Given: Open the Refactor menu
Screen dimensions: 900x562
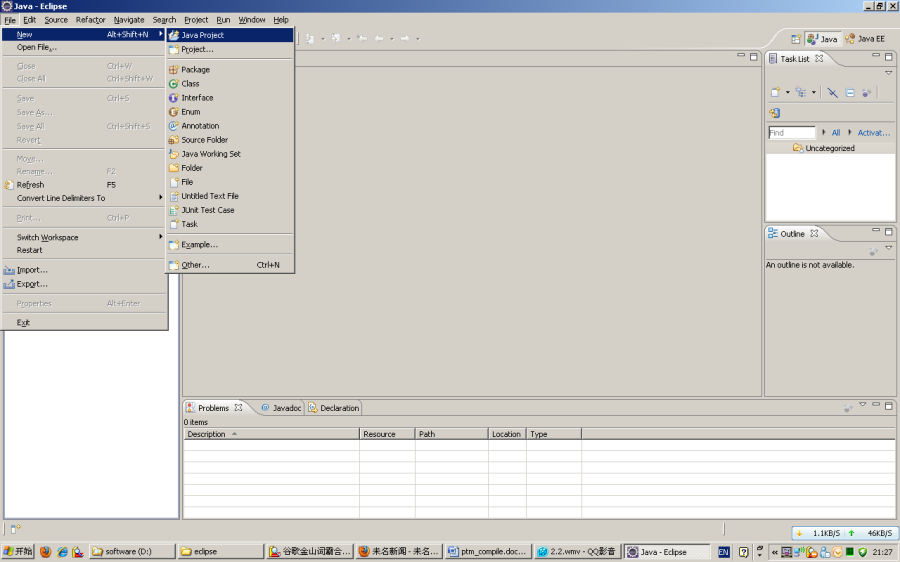Looking at the screenshot, I should click(x=91, y=20).
